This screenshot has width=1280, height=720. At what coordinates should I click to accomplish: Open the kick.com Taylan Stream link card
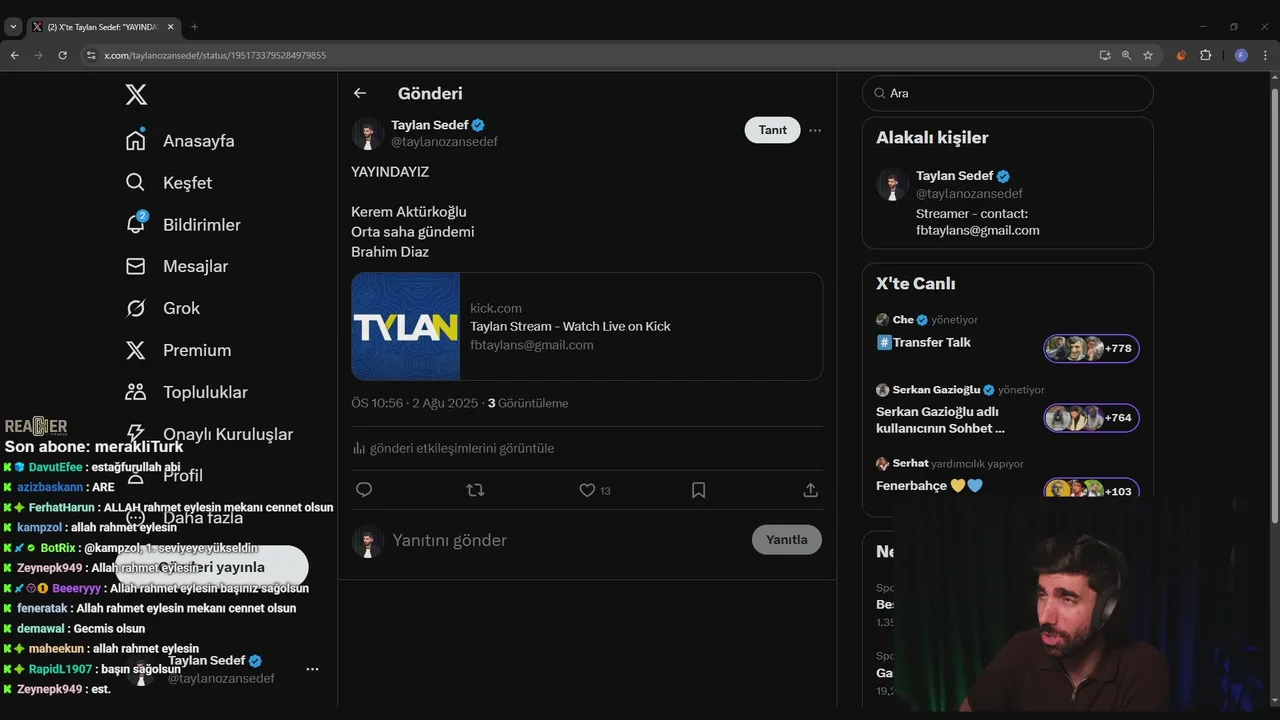pos(587,326)
